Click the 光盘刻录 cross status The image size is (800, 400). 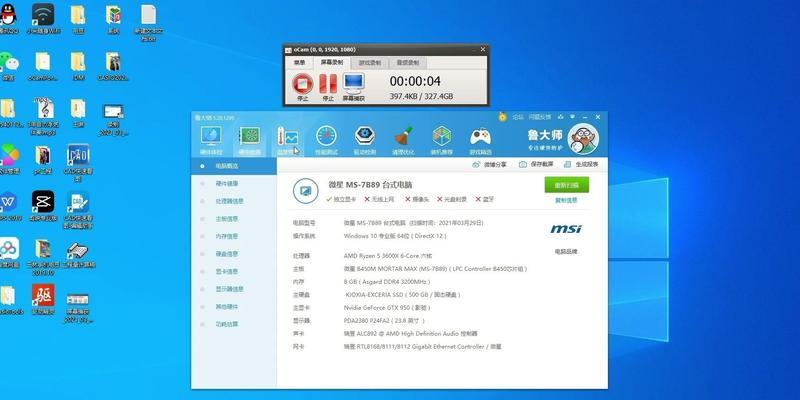pyautogui.click(x=452, y=199)
